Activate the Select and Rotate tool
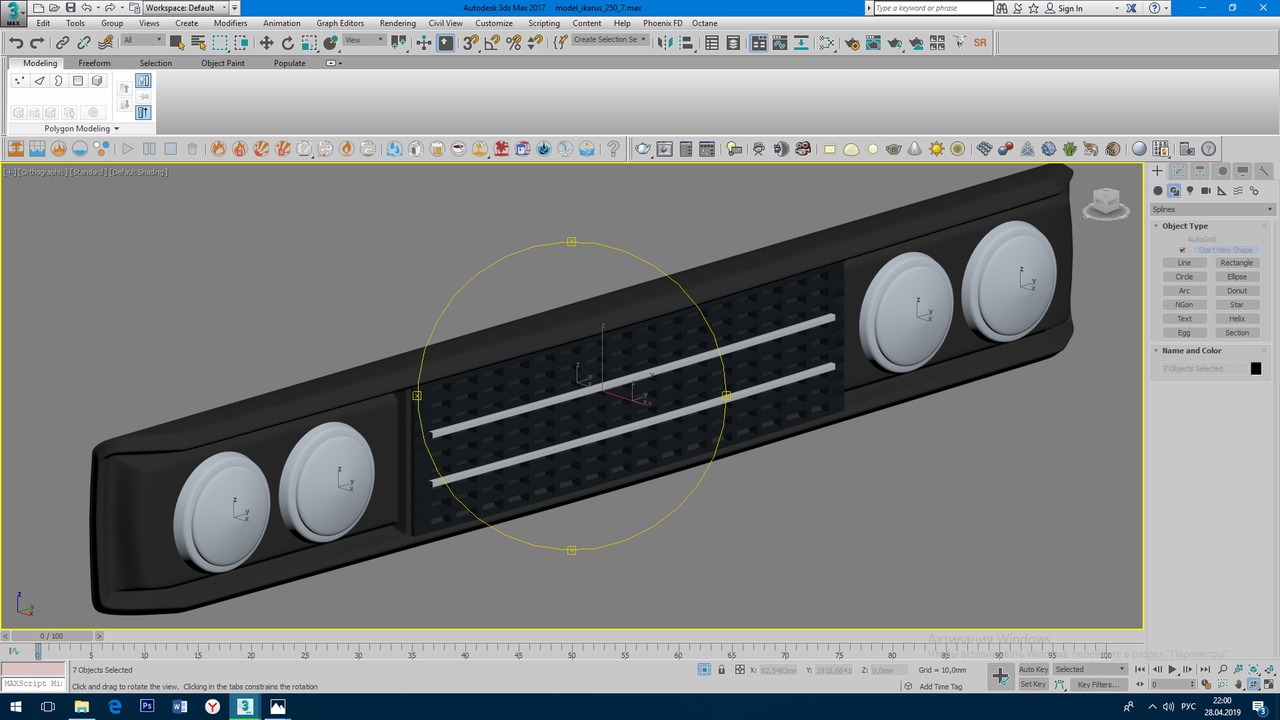This screenshot has width=1280, height=720. tap(288, 43)
